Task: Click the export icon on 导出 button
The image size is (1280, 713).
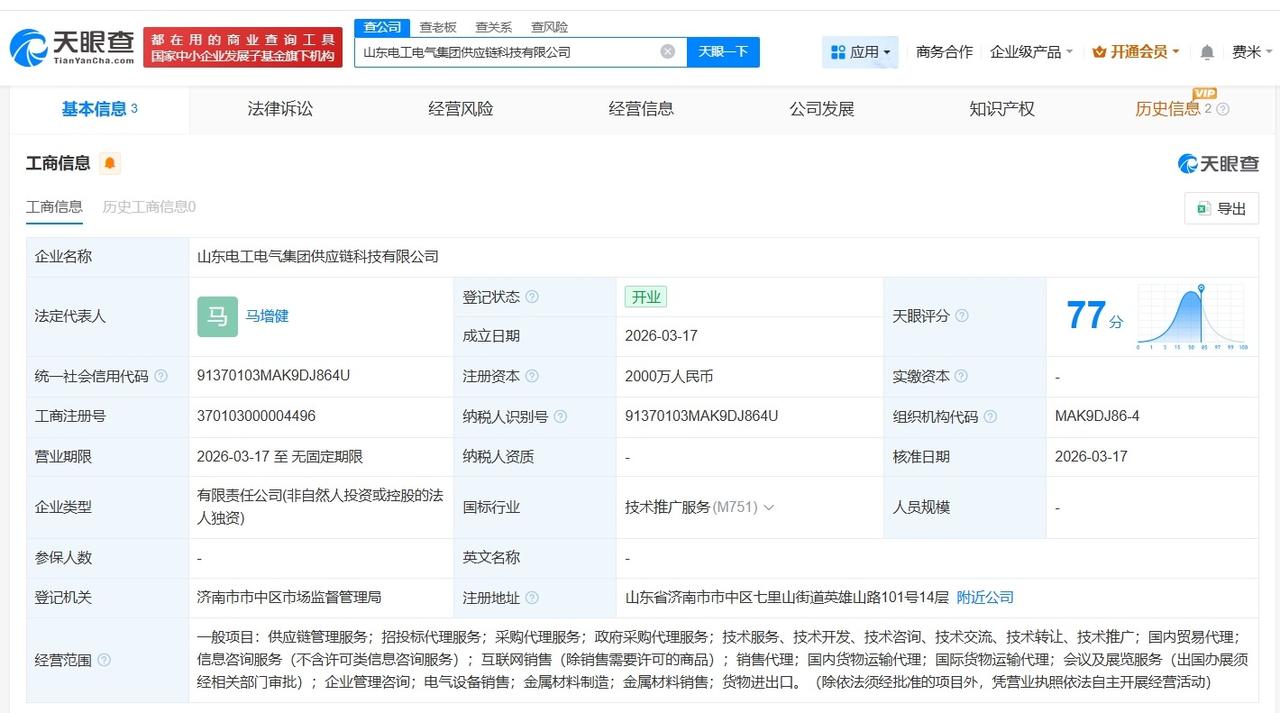Action: coord(1203,208)
